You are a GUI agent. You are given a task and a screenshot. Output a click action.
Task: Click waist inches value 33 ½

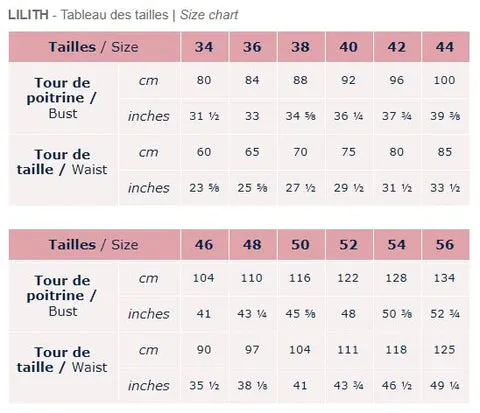[445, 188]
